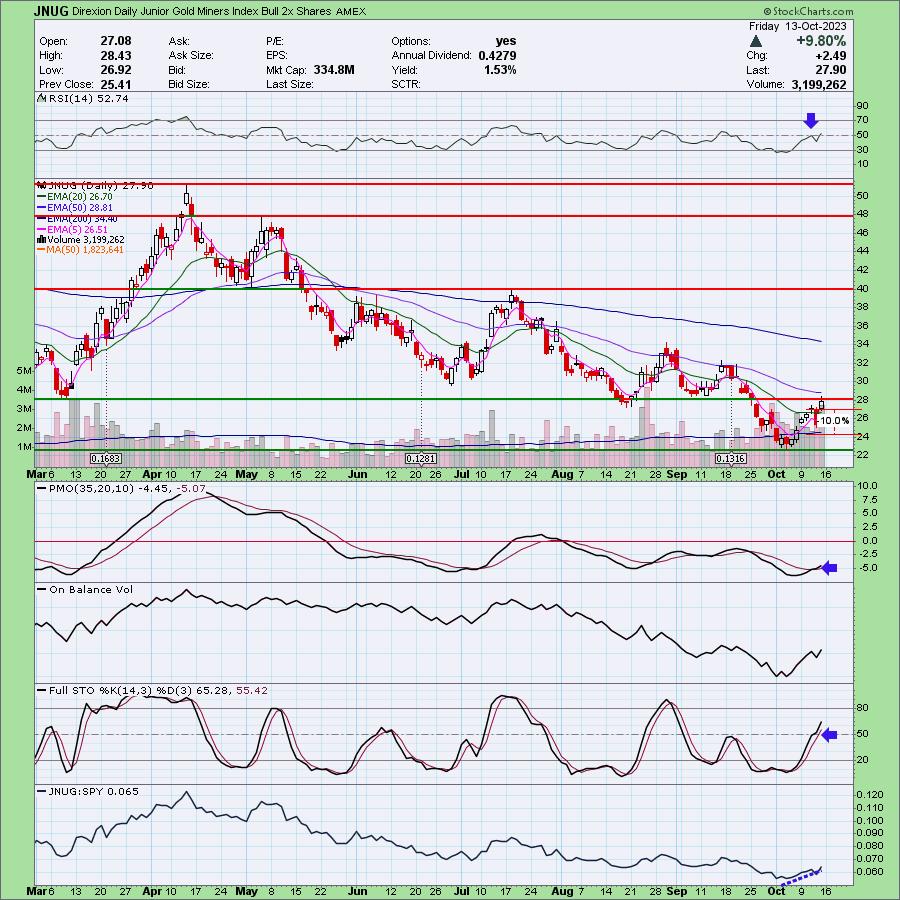The width and height of the screenshot is (900, 900).
Task: Click the Open price value 27.08
Action: click(x=115, y=41)
